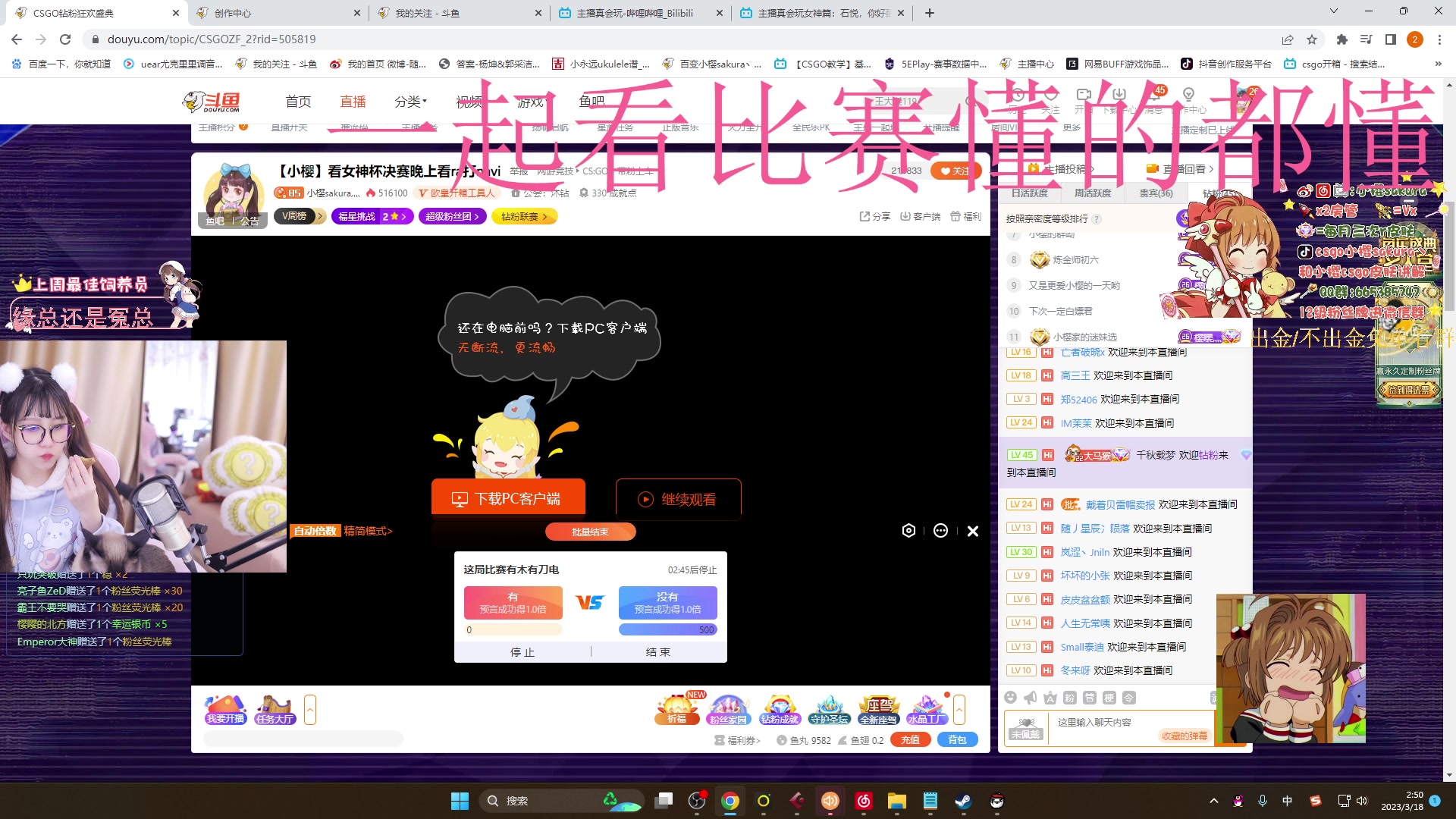Collapse the gift bar arrow beside 水晶工厂
Screen dimensions: 1456x819
click(x=959, y=710)
